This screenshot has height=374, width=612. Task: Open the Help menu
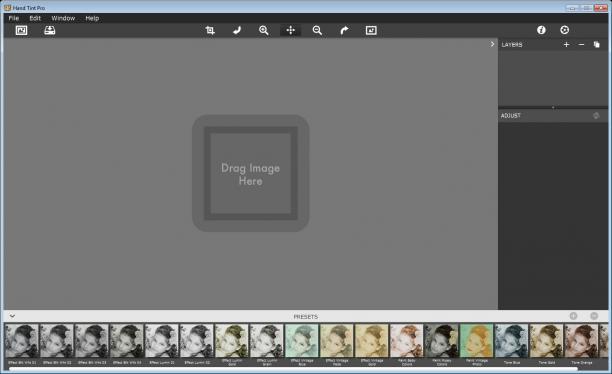[x=92, y=18]
